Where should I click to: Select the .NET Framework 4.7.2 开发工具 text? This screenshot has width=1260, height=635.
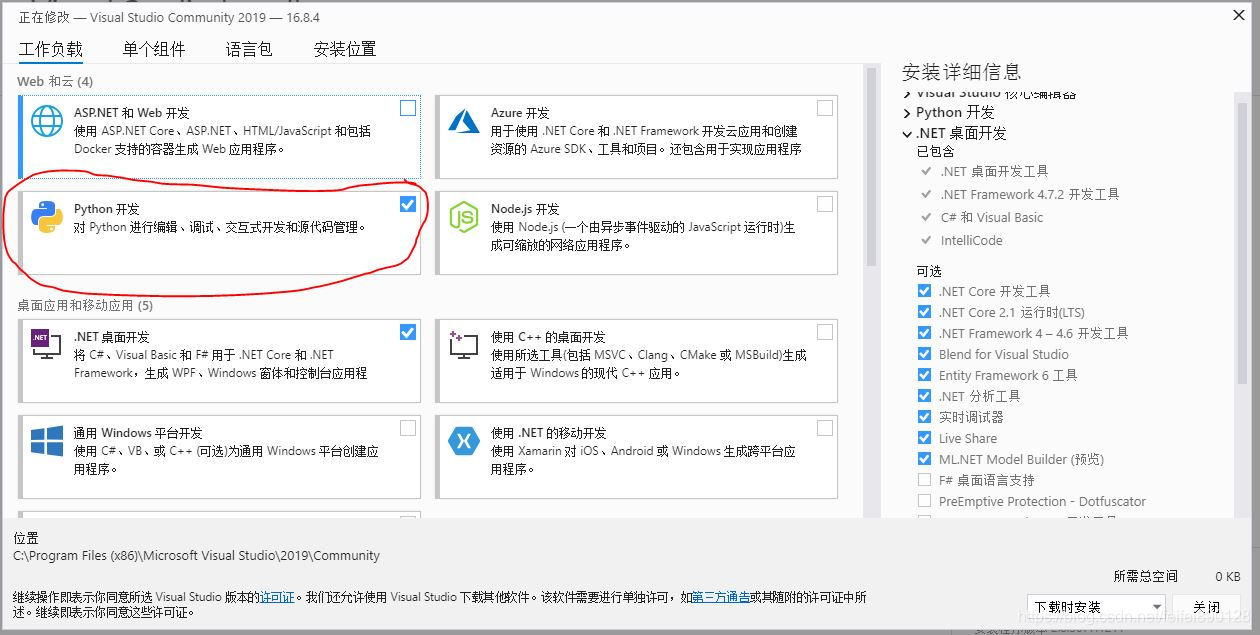click(1030, 194)
